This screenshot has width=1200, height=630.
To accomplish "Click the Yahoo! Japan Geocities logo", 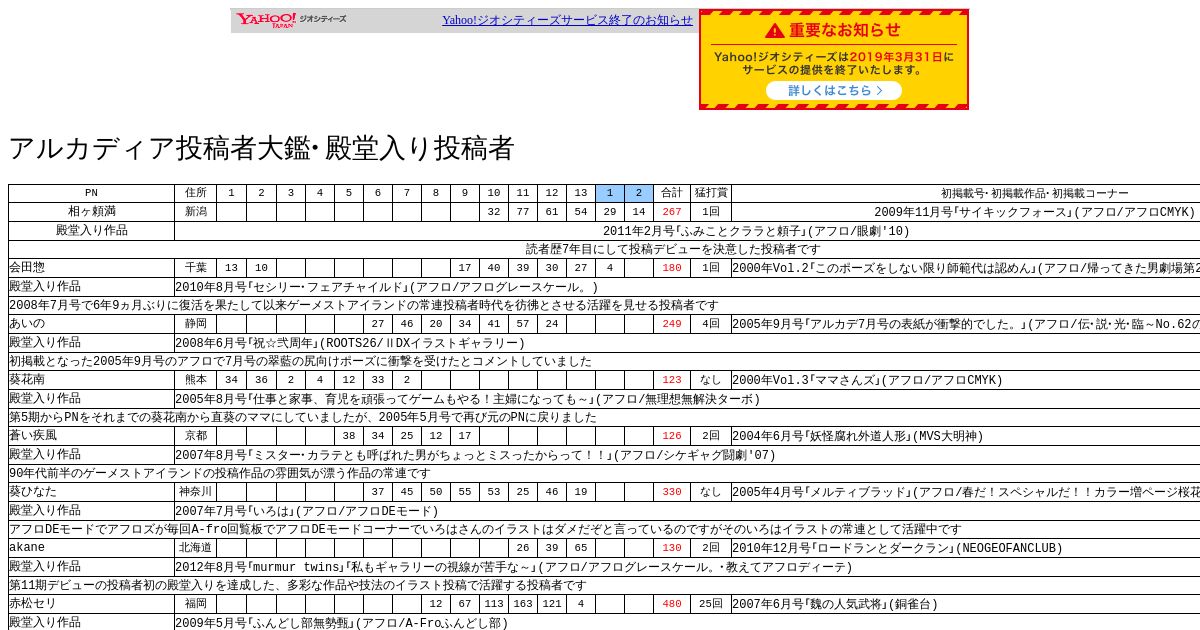I will coord(291,20).
